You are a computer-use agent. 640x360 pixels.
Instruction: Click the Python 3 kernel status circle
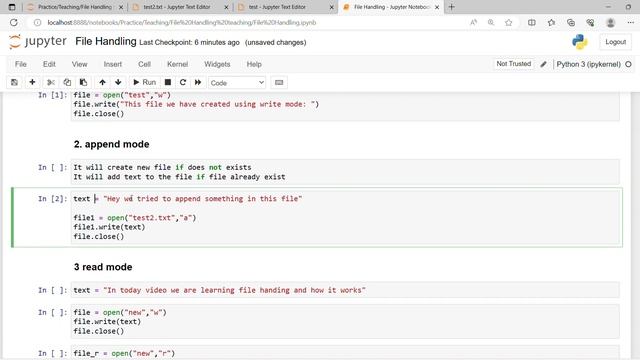pos(628,64)
